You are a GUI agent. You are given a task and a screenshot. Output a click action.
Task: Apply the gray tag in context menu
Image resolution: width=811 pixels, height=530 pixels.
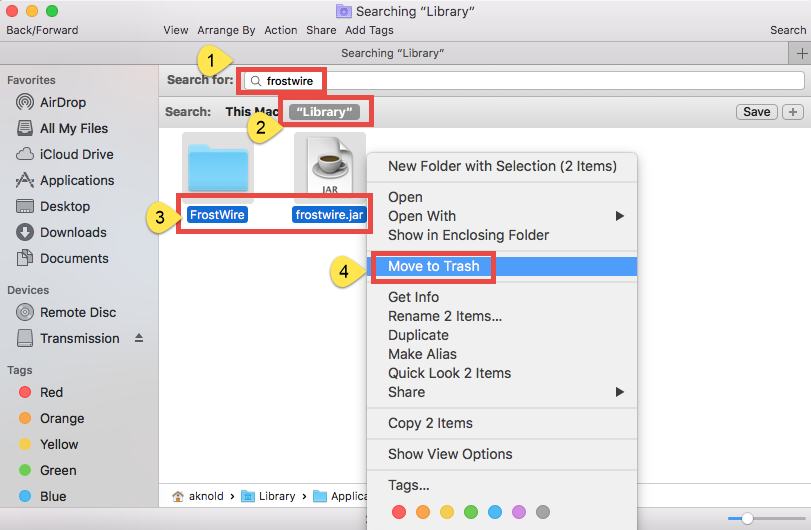(543, 512)
